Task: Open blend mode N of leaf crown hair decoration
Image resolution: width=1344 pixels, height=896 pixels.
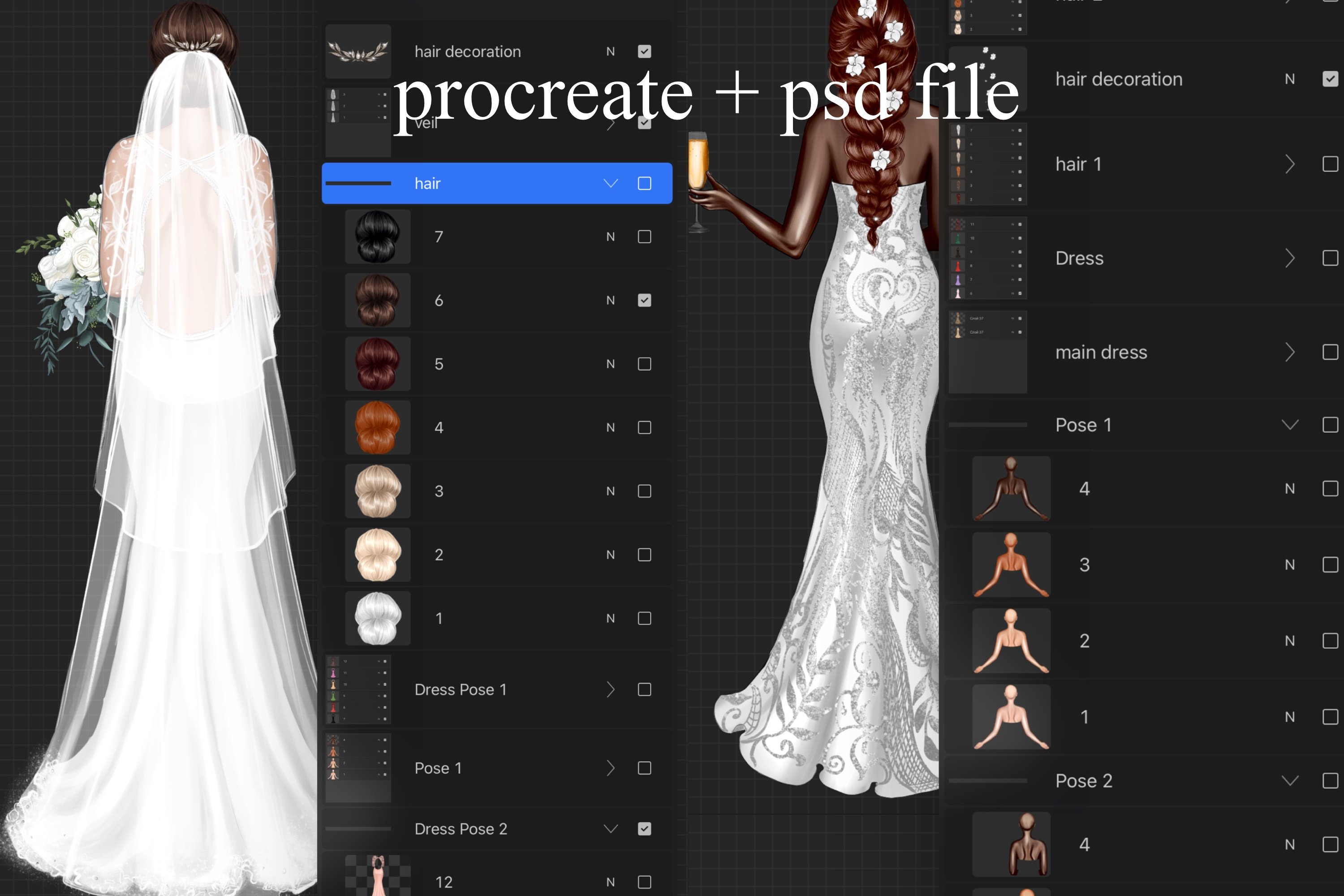Action: pyautogui.click(x=610, y=52)
